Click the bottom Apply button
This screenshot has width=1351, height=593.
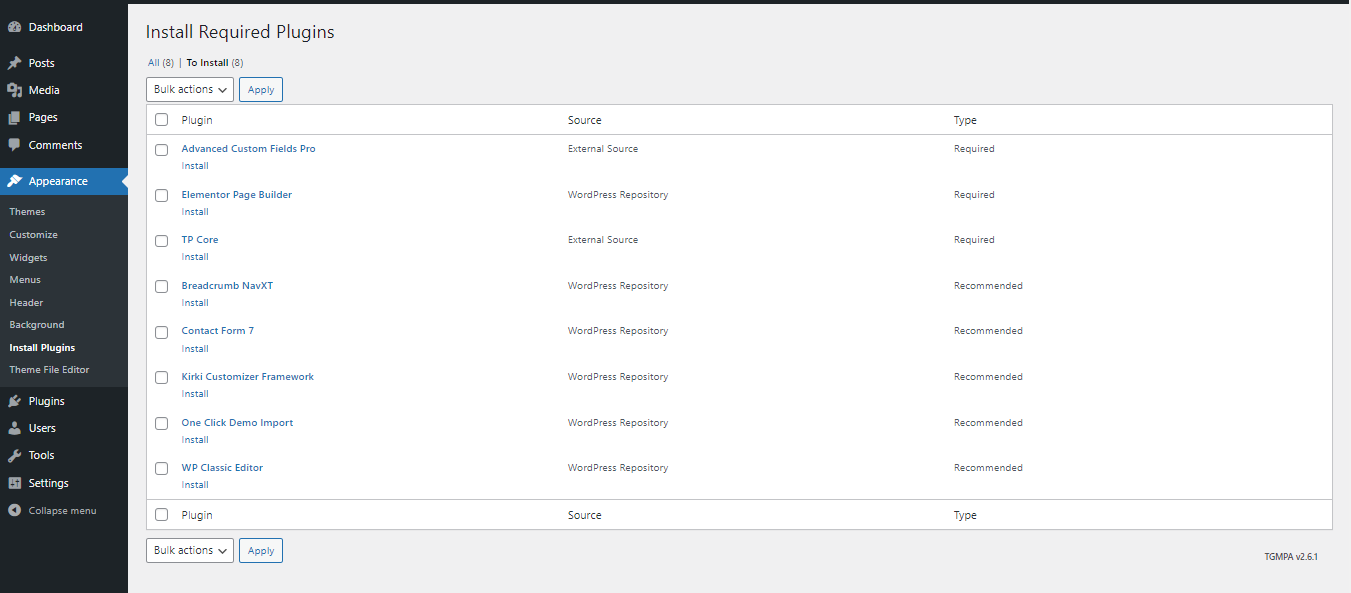coord(261,550)
